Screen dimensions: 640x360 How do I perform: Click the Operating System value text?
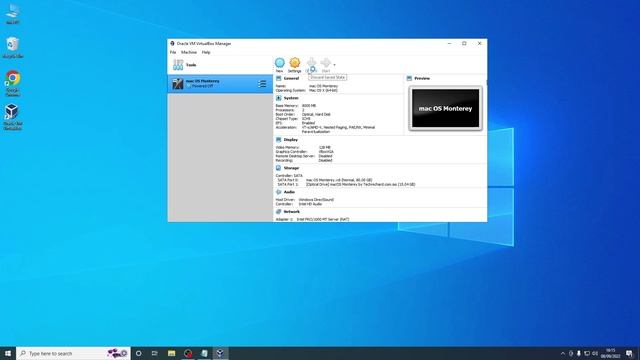pyautogui.click(x=323, y=90)
